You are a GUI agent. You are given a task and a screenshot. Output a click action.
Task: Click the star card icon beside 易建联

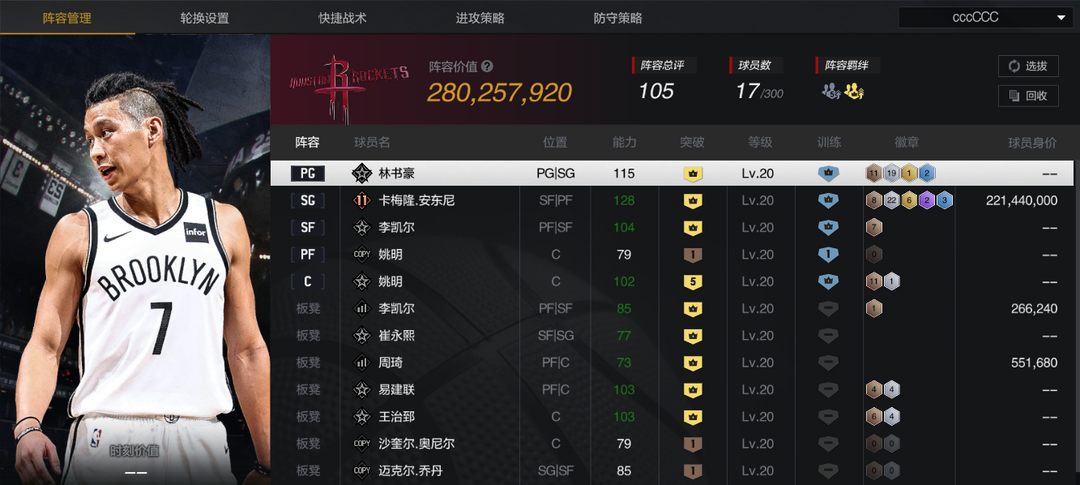click(x=362, y=390)
